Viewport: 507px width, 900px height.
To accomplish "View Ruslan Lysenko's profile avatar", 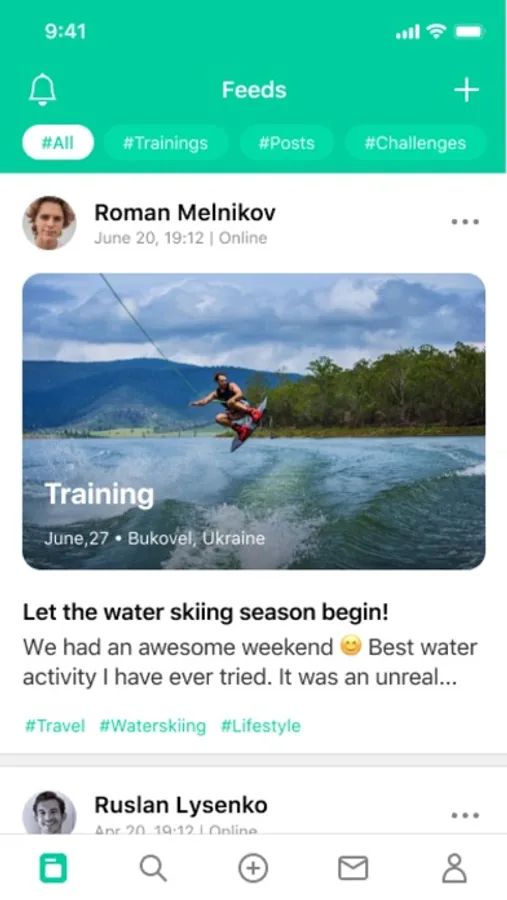I will [49, 812].
